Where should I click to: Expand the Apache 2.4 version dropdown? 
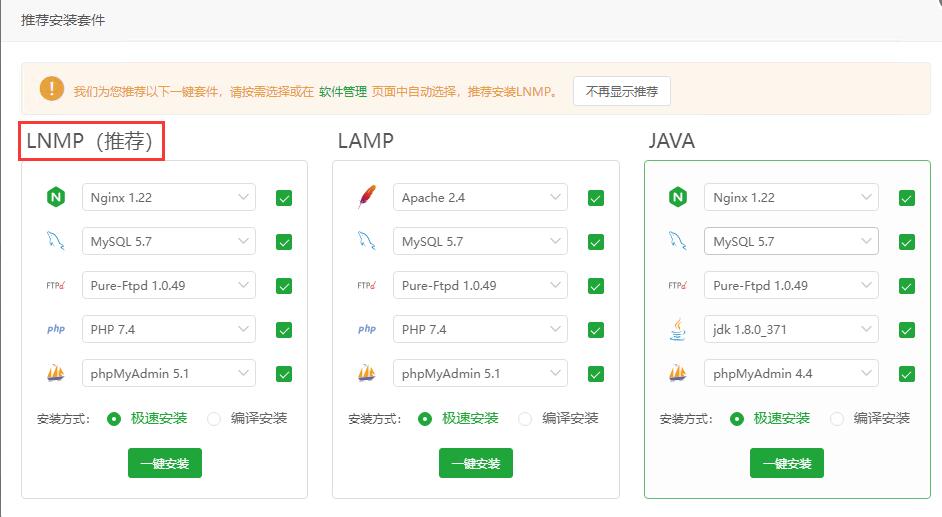click(x=480, y=198)
